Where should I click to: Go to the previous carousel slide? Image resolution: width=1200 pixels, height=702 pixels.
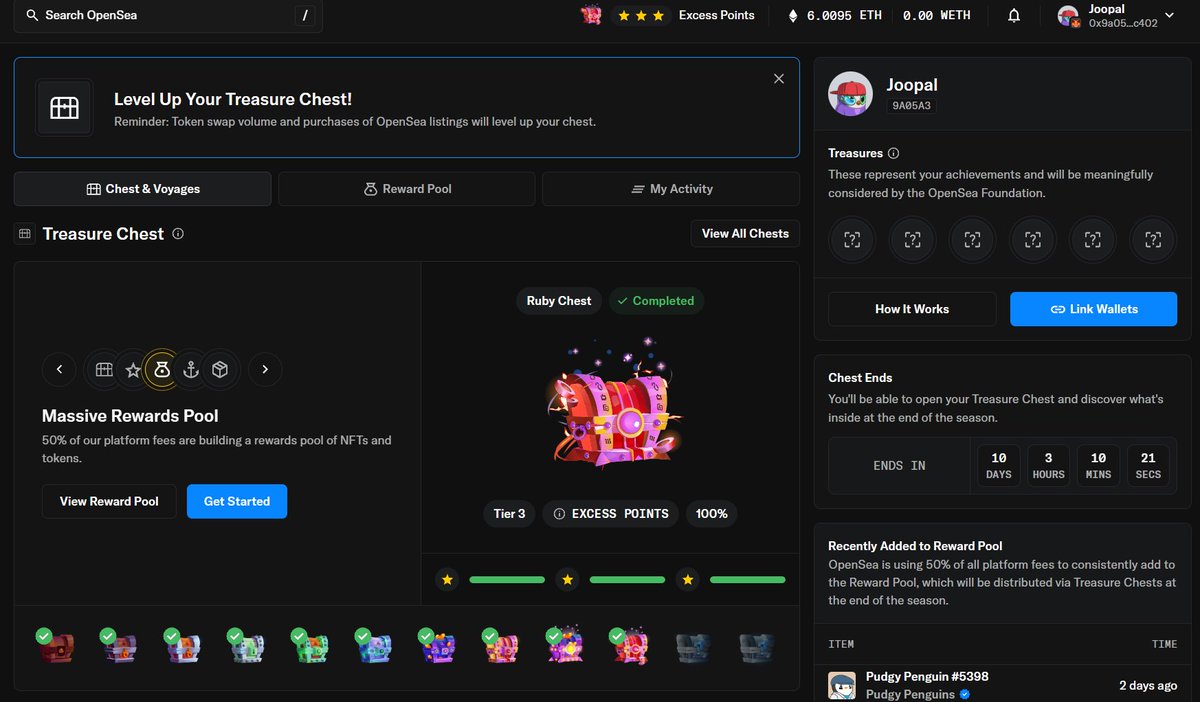tap(59, 369)
